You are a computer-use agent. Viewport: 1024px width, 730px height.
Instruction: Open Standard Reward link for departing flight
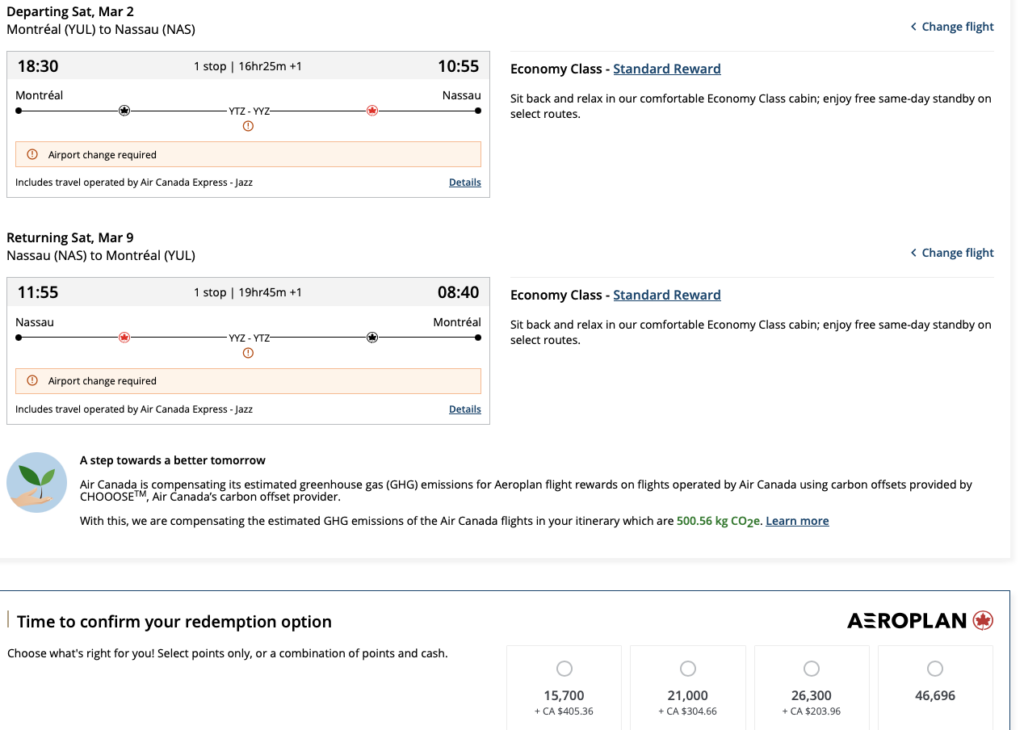coord(666,69)
